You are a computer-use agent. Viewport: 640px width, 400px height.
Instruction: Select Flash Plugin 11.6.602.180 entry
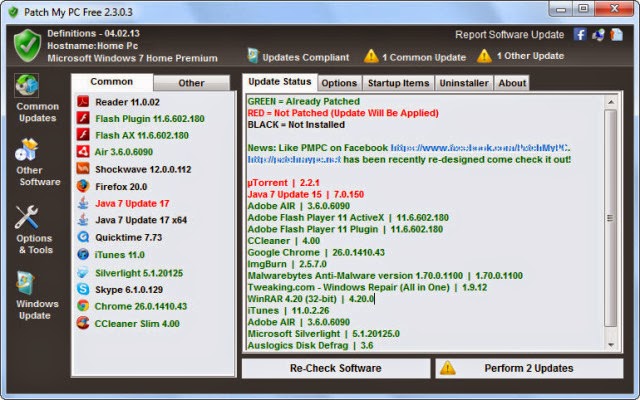click(x=150, y=119)
